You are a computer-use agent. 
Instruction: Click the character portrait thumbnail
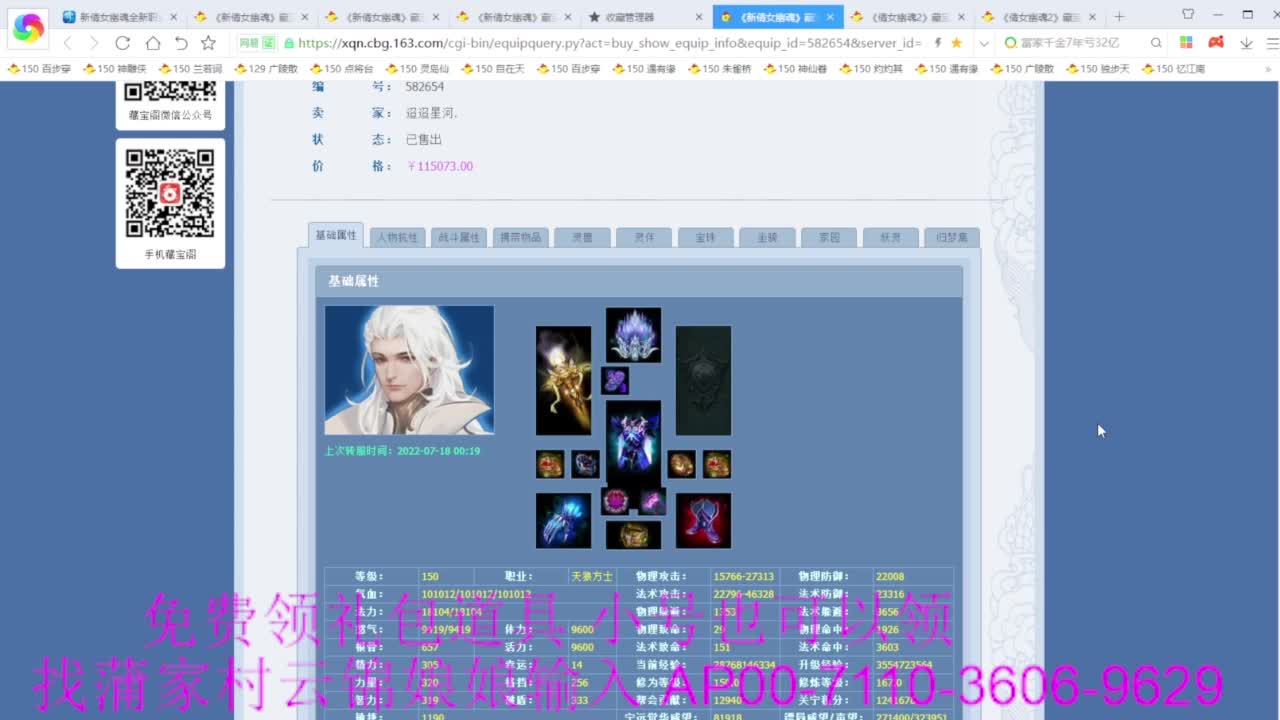[408, 371]
